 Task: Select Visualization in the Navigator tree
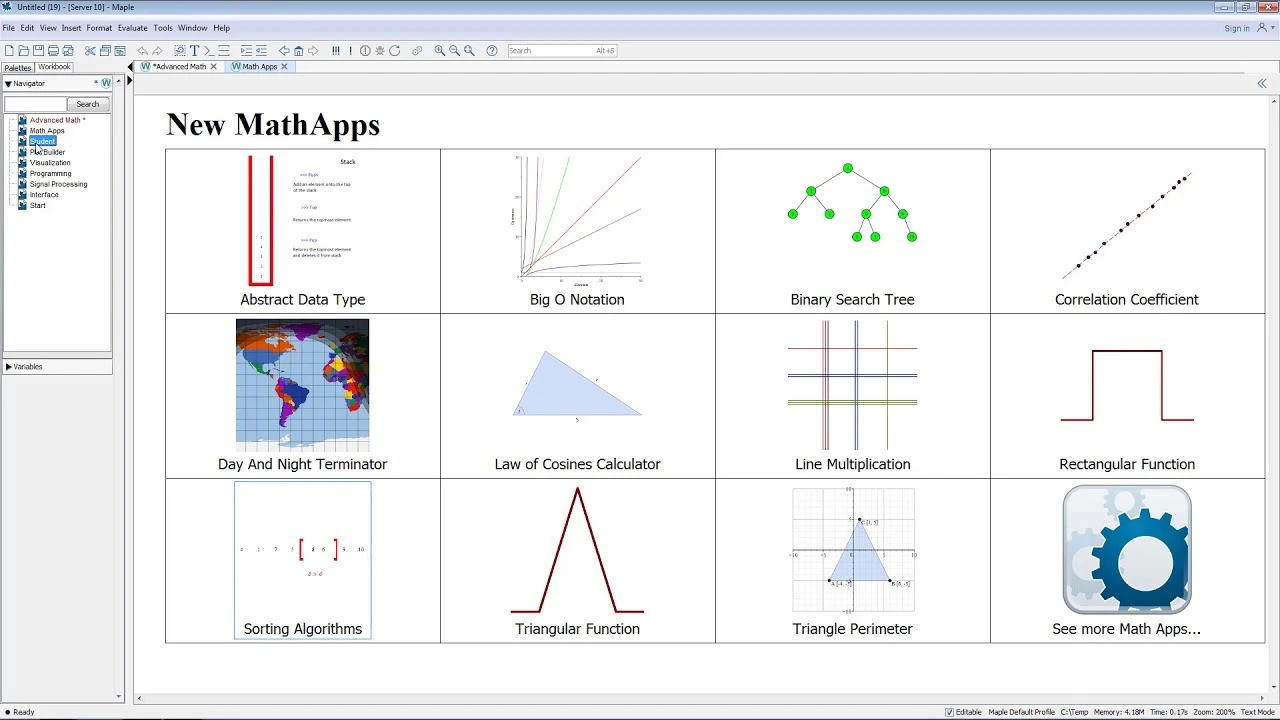pyautogui.click(x=50, y=163)
